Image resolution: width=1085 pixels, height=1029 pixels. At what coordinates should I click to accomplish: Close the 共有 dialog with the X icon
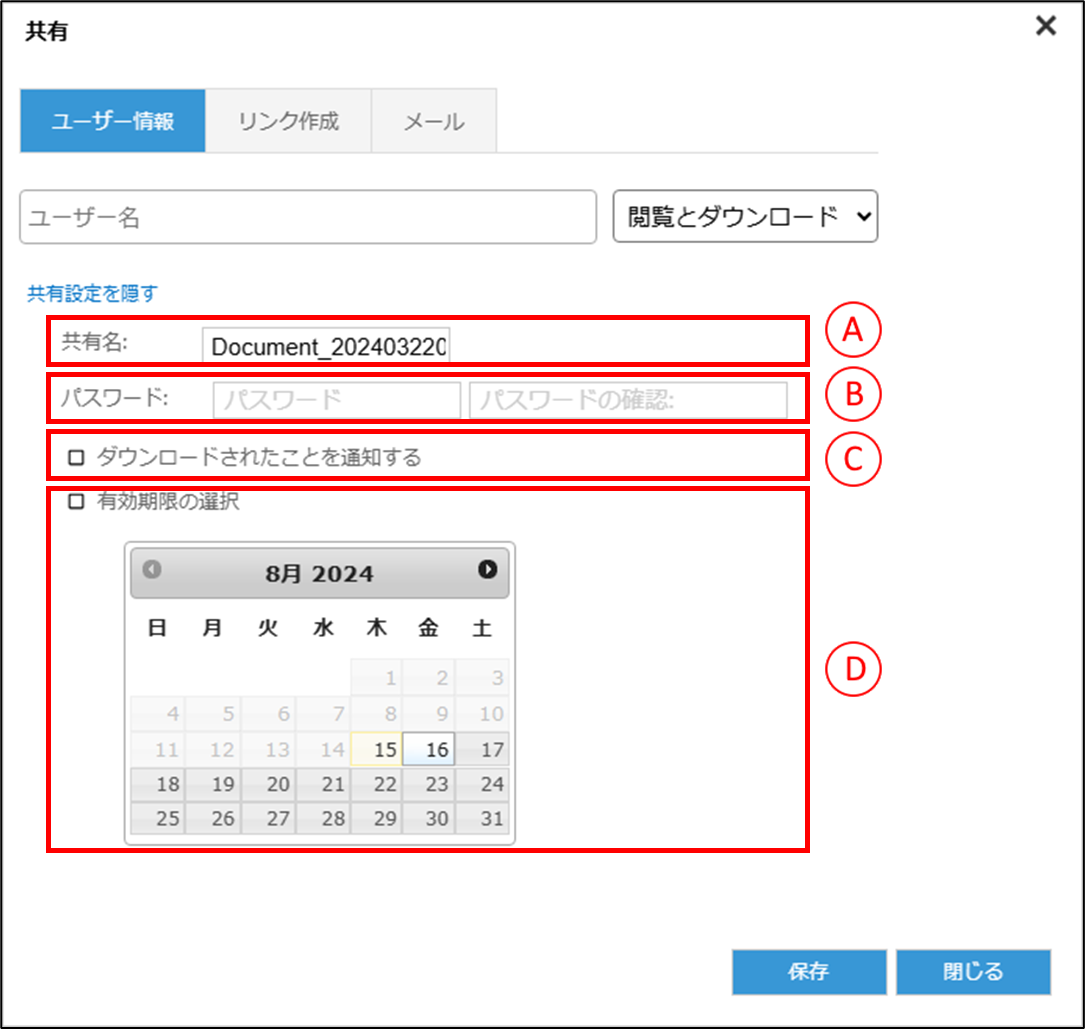(1046, 26)
